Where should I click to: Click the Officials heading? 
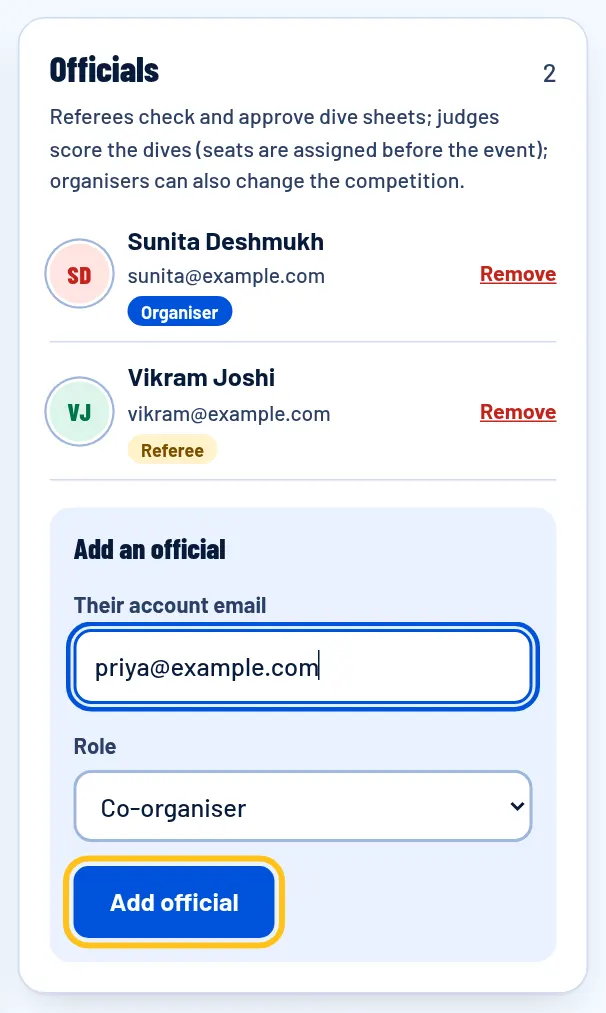[104, 70]
